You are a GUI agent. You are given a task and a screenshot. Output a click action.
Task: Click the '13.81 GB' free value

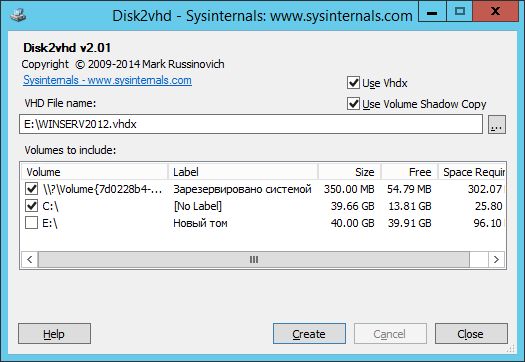[x=410, y=206]
